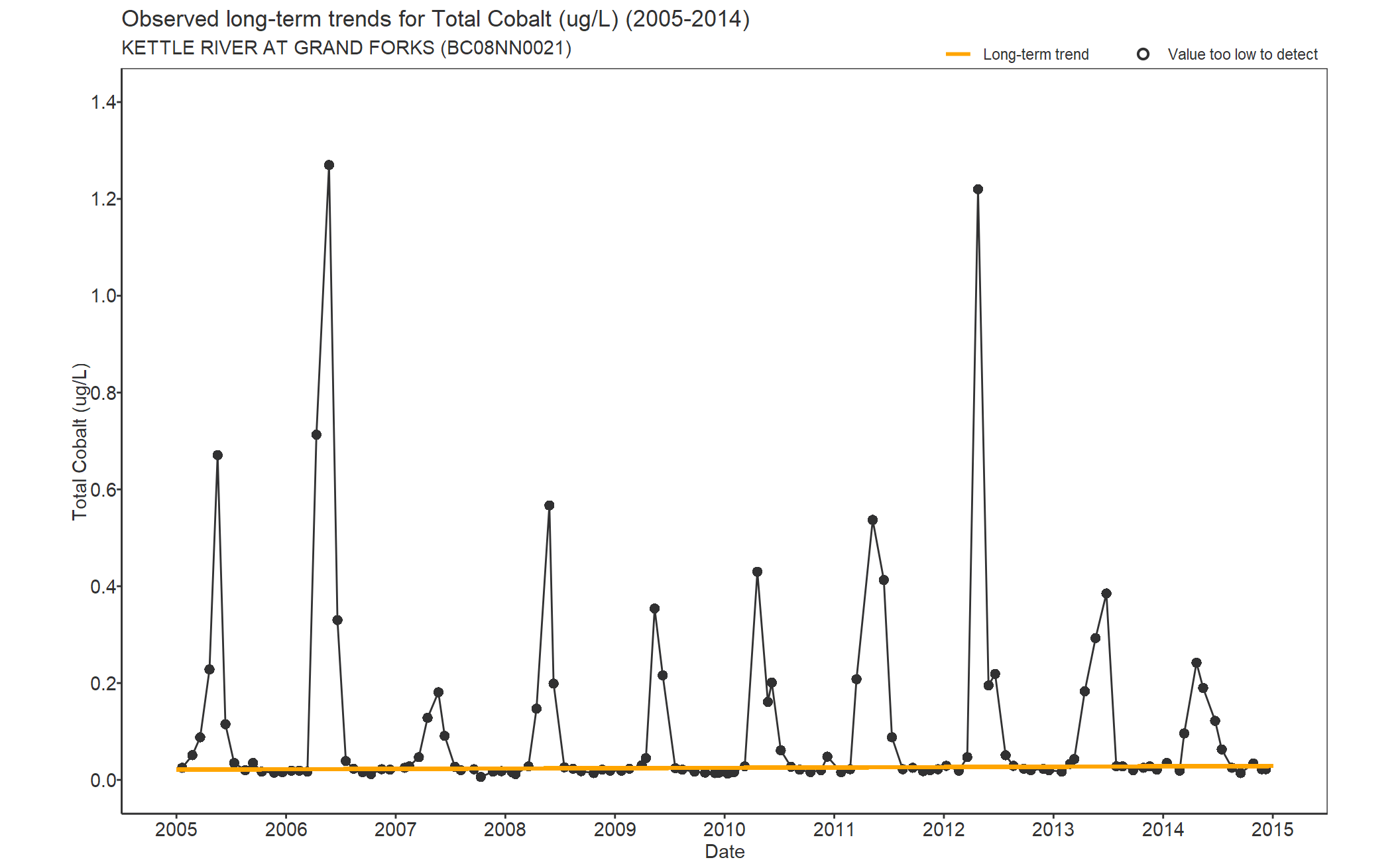Viewport: 1400px width, 868px height.
Task: Select the 2007 peak data point near 0.18
Action: pos(438,692)
